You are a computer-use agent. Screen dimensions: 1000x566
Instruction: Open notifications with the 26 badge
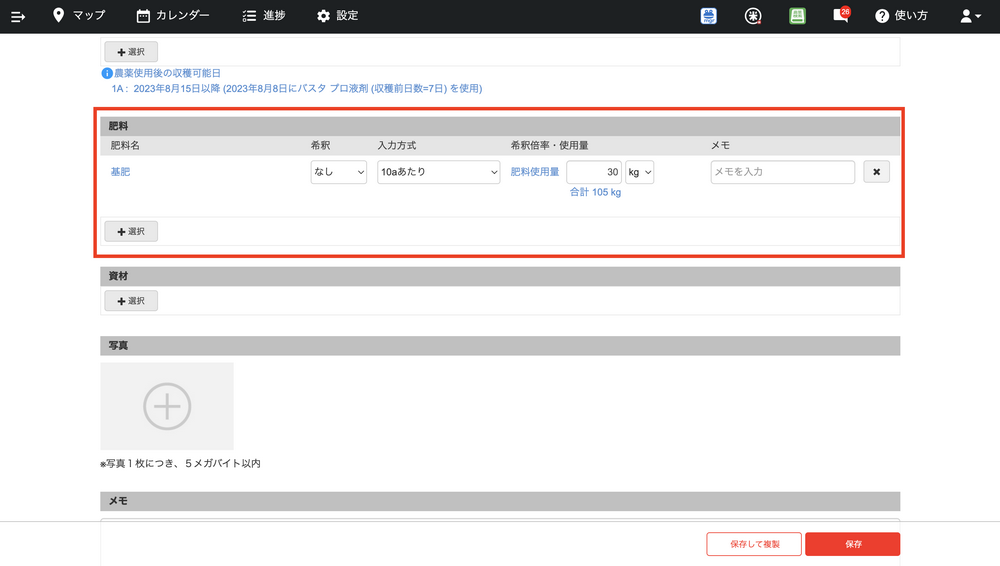[841, 16]
